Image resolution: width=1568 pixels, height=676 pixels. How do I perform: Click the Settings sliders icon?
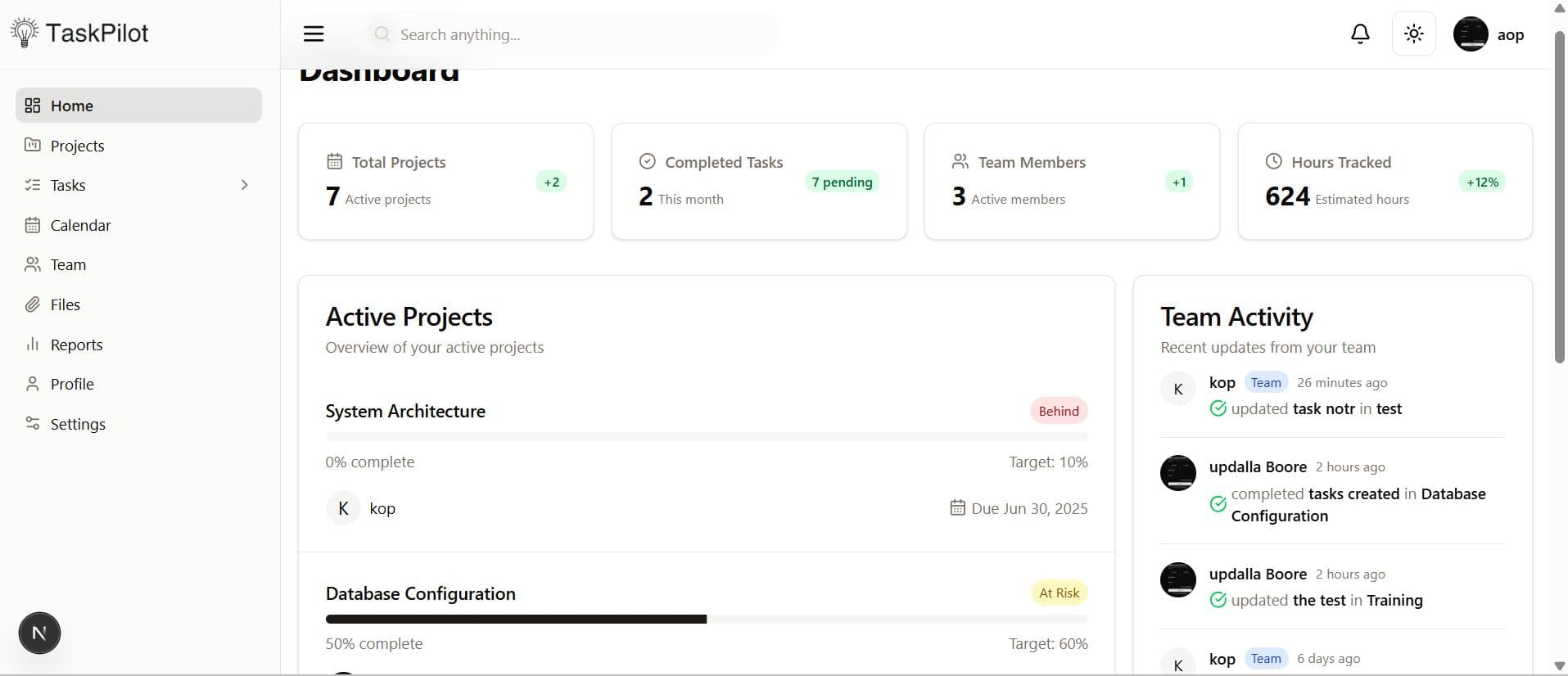pyautogui.click(x=33, y=423)
